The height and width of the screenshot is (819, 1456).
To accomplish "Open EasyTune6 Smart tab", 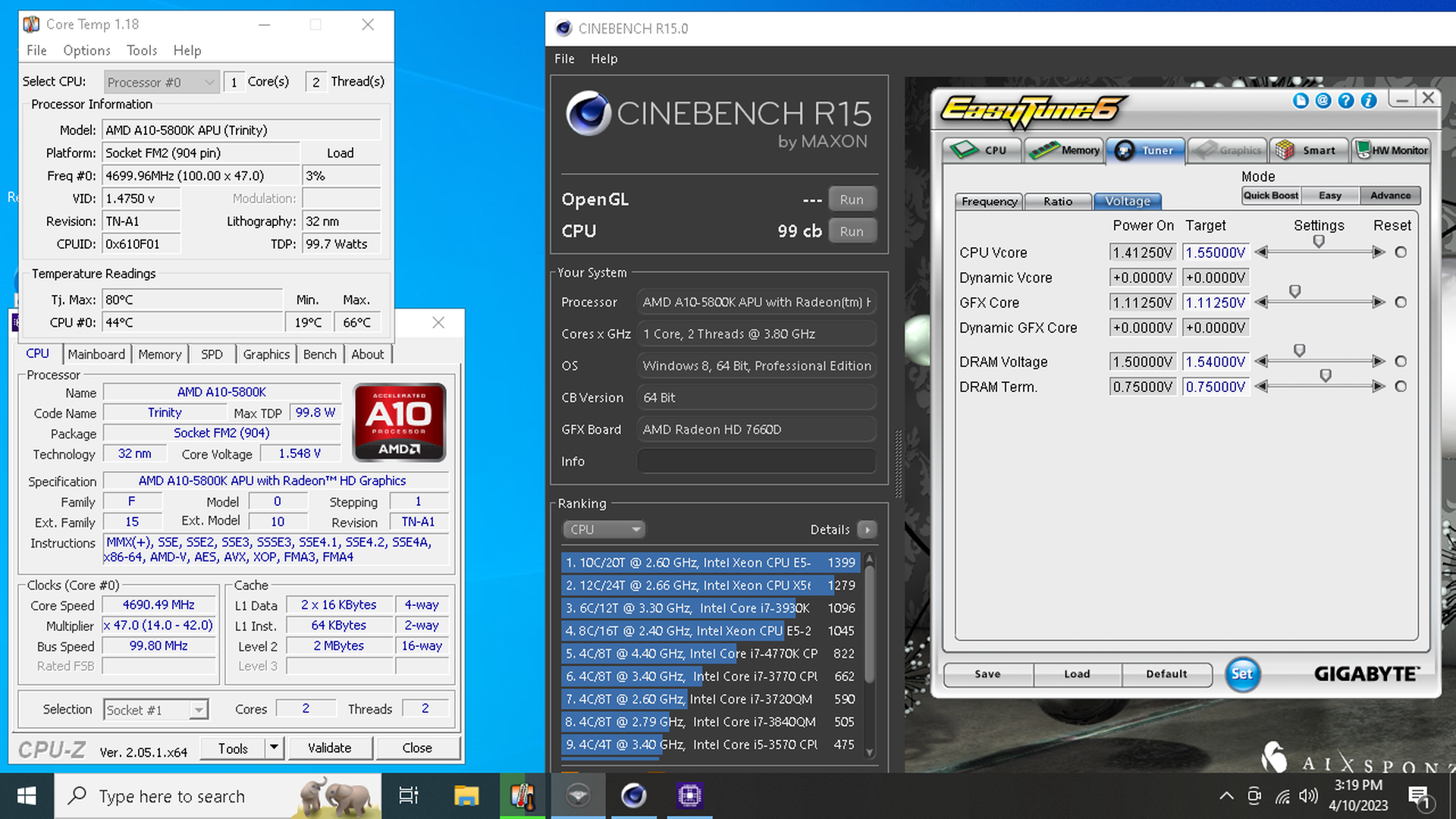I will pos(1309,150).
